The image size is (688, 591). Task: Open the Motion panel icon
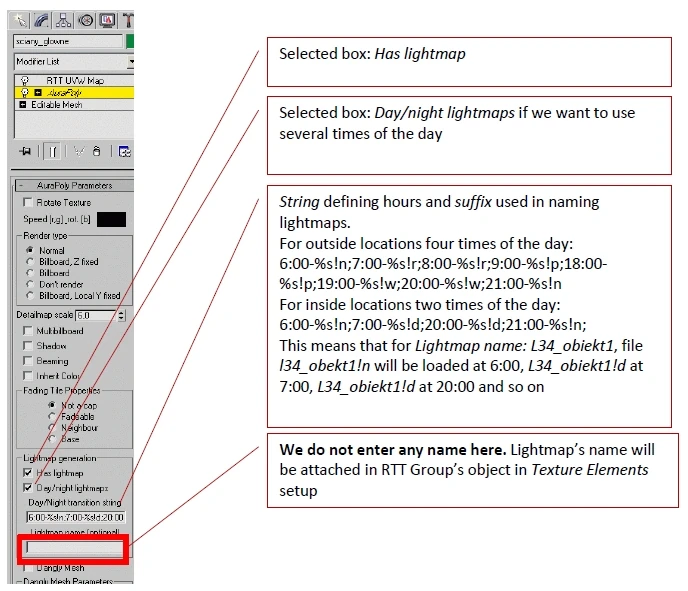pyautogui.click(x=86, y=21)
